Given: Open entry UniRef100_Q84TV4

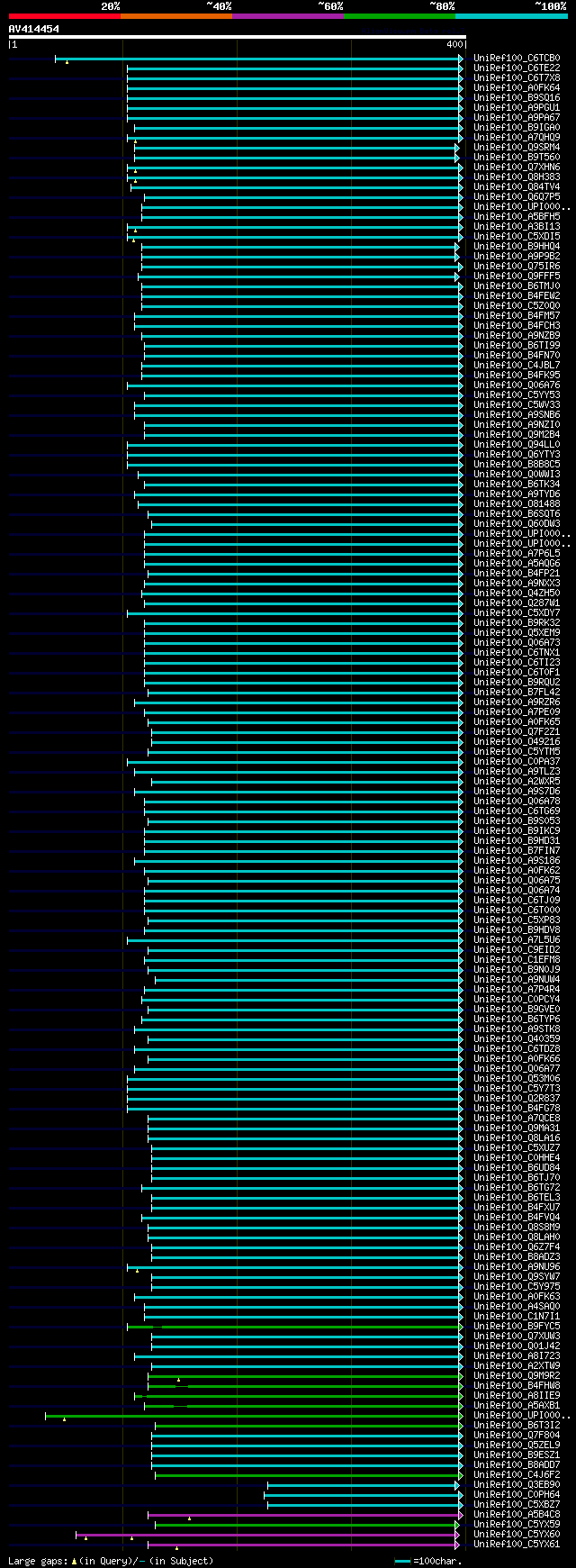Looking at the screenshot, I should click(x=517, y=187).
